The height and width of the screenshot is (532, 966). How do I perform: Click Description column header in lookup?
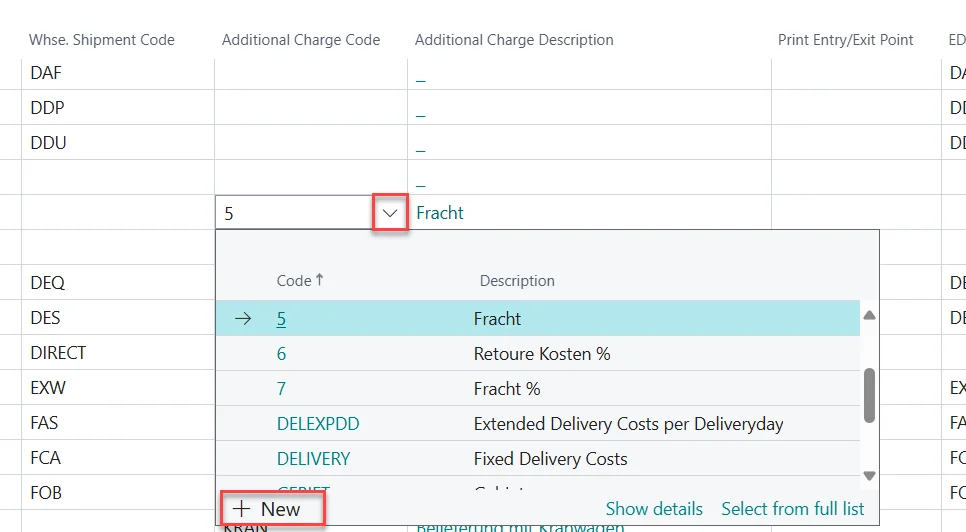pyautogui.click(x=517, y=281)
